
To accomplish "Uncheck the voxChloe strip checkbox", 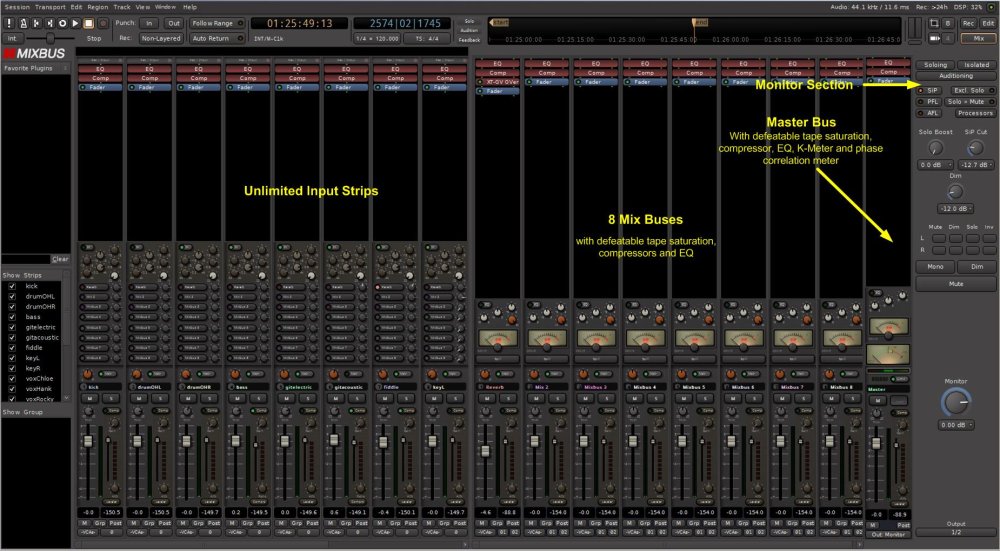I will (x=12, y=378).
